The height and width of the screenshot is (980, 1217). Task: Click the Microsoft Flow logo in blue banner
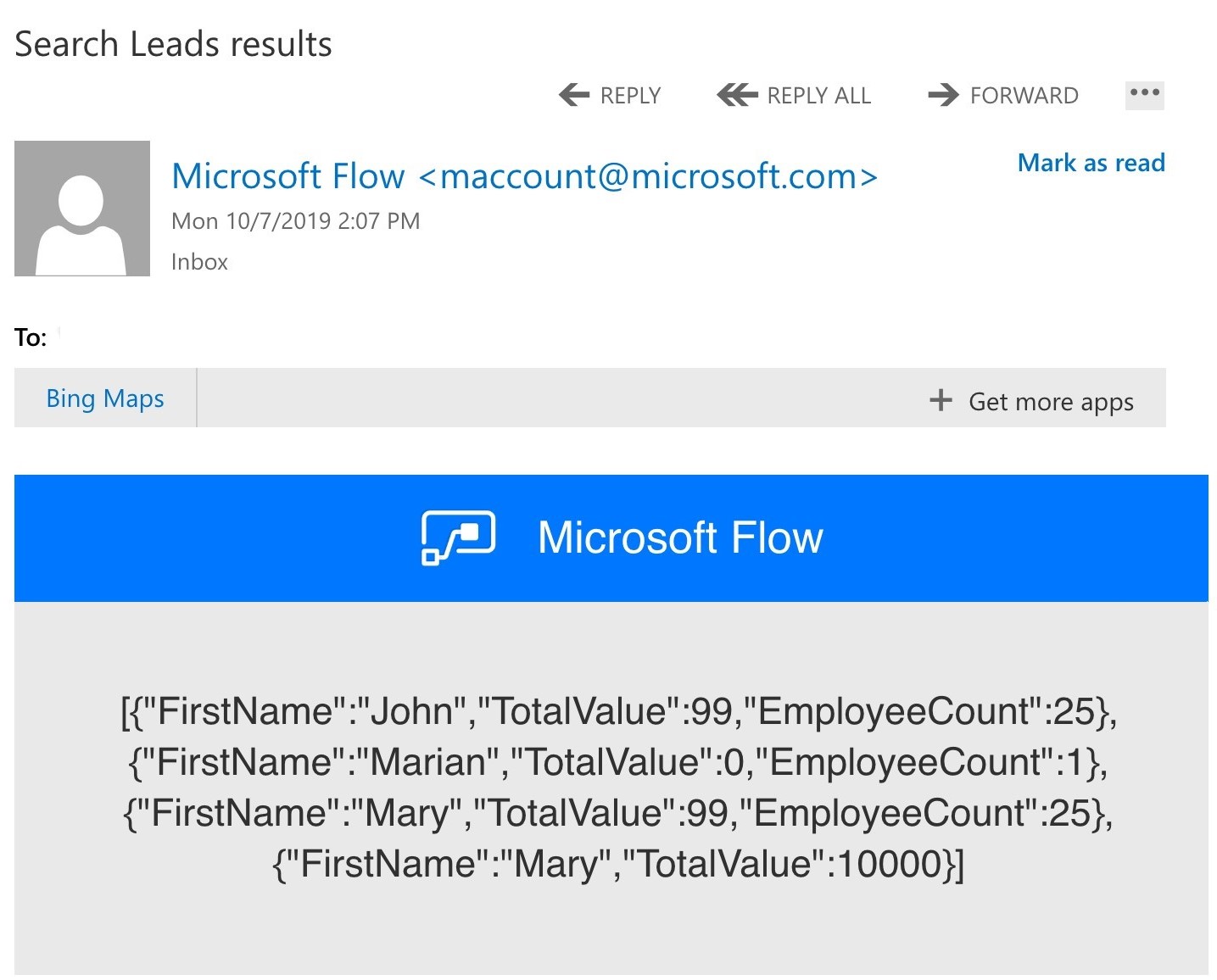(458, 537)
